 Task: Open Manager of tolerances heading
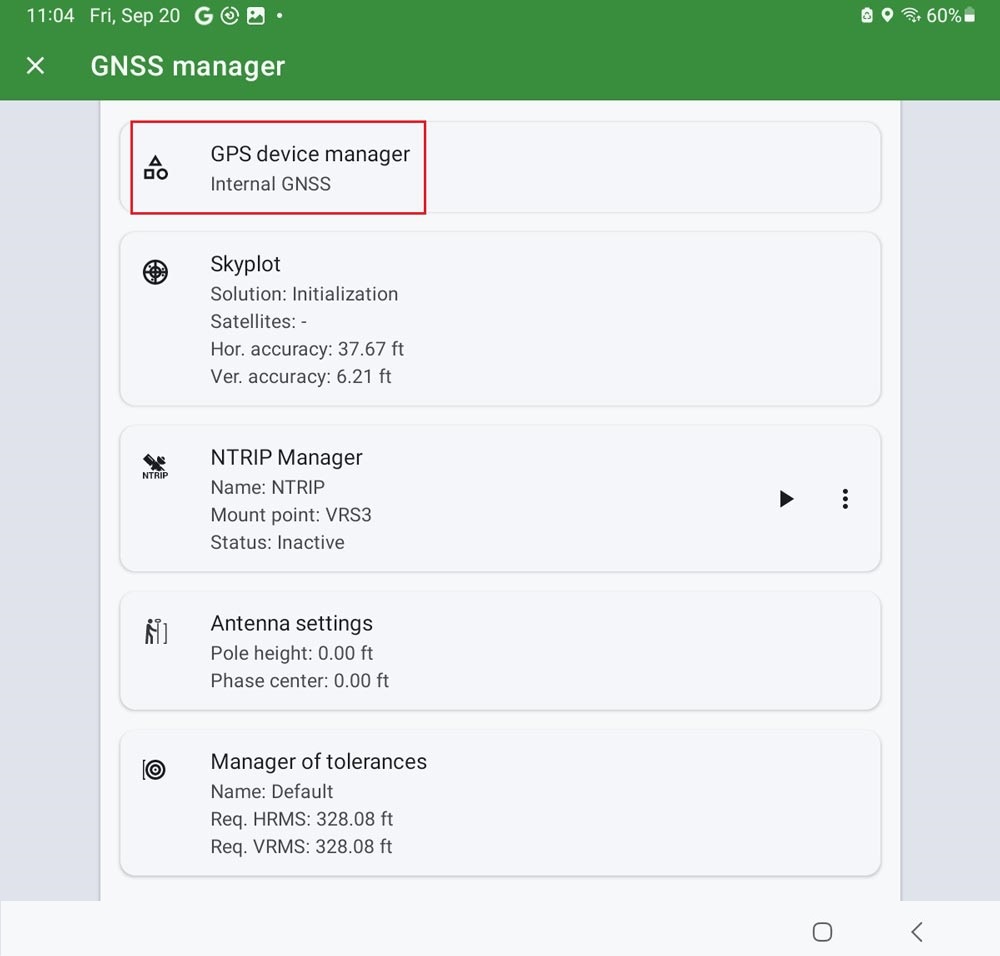click(318, 761)
